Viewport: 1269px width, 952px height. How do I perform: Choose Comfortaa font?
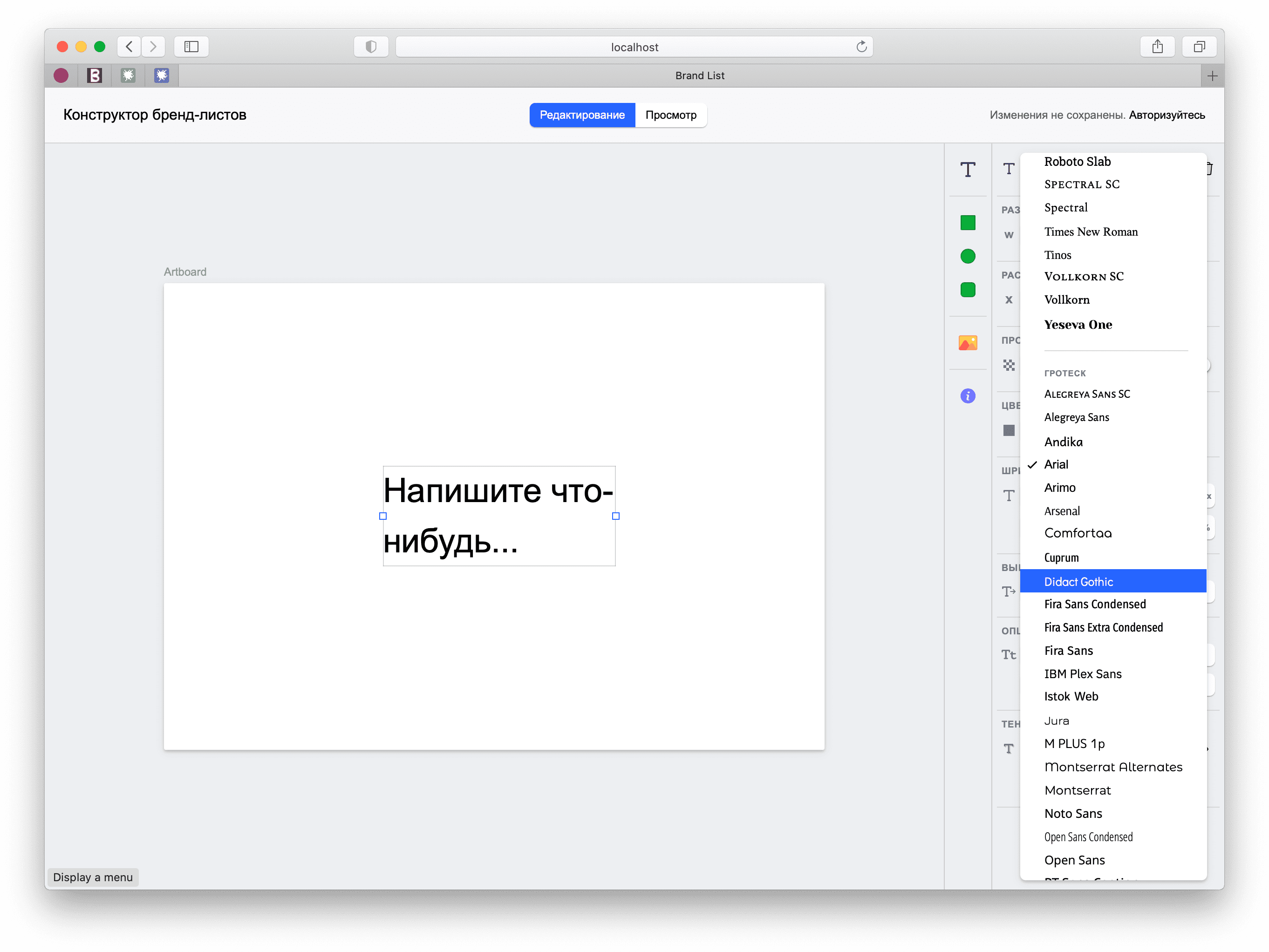[1113, 533]
